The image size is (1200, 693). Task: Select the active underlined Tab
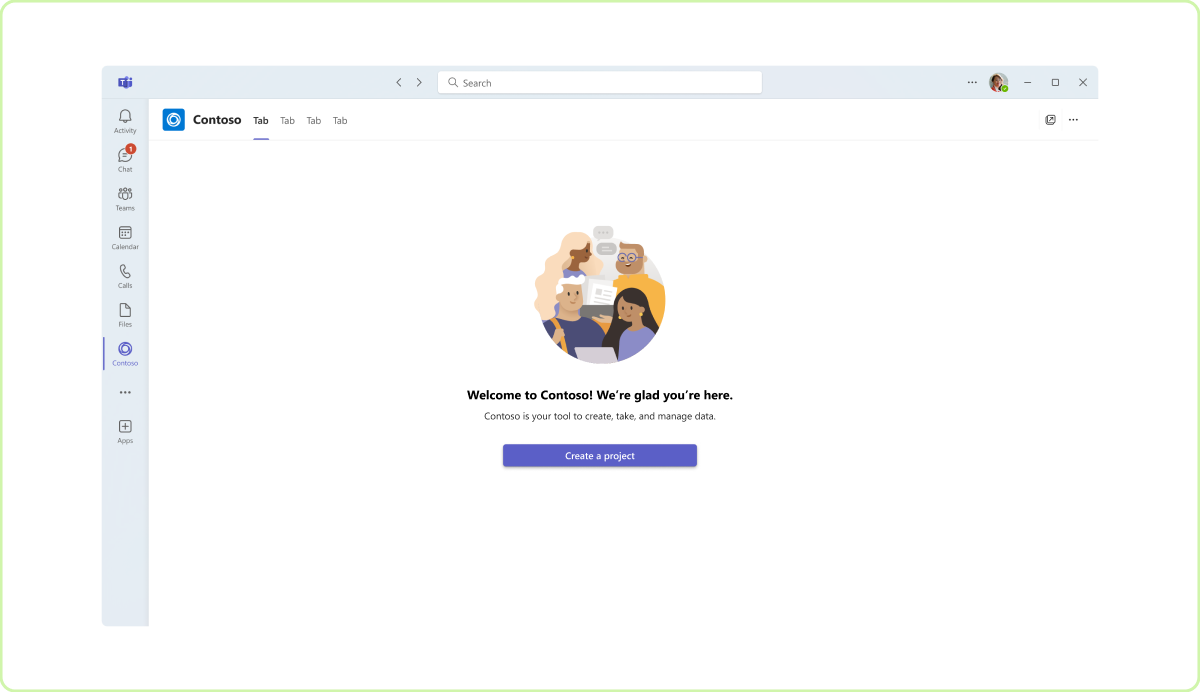tap(261, 121)
